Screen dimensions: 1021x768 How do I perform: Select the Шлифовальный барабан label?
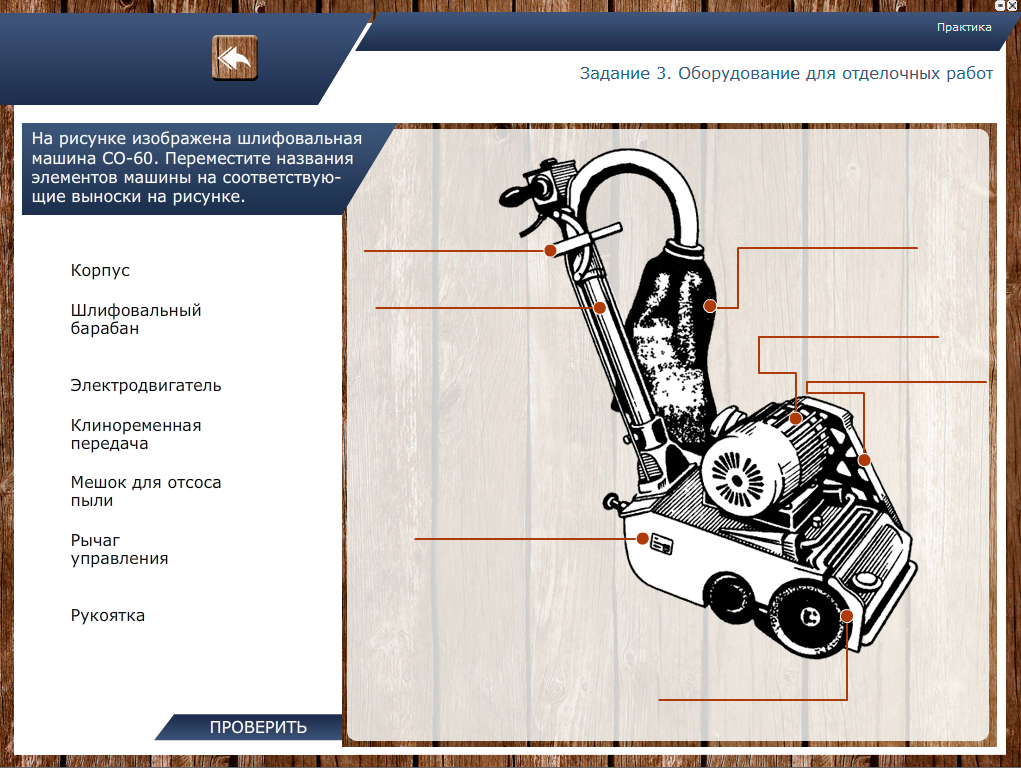(135, 319)
